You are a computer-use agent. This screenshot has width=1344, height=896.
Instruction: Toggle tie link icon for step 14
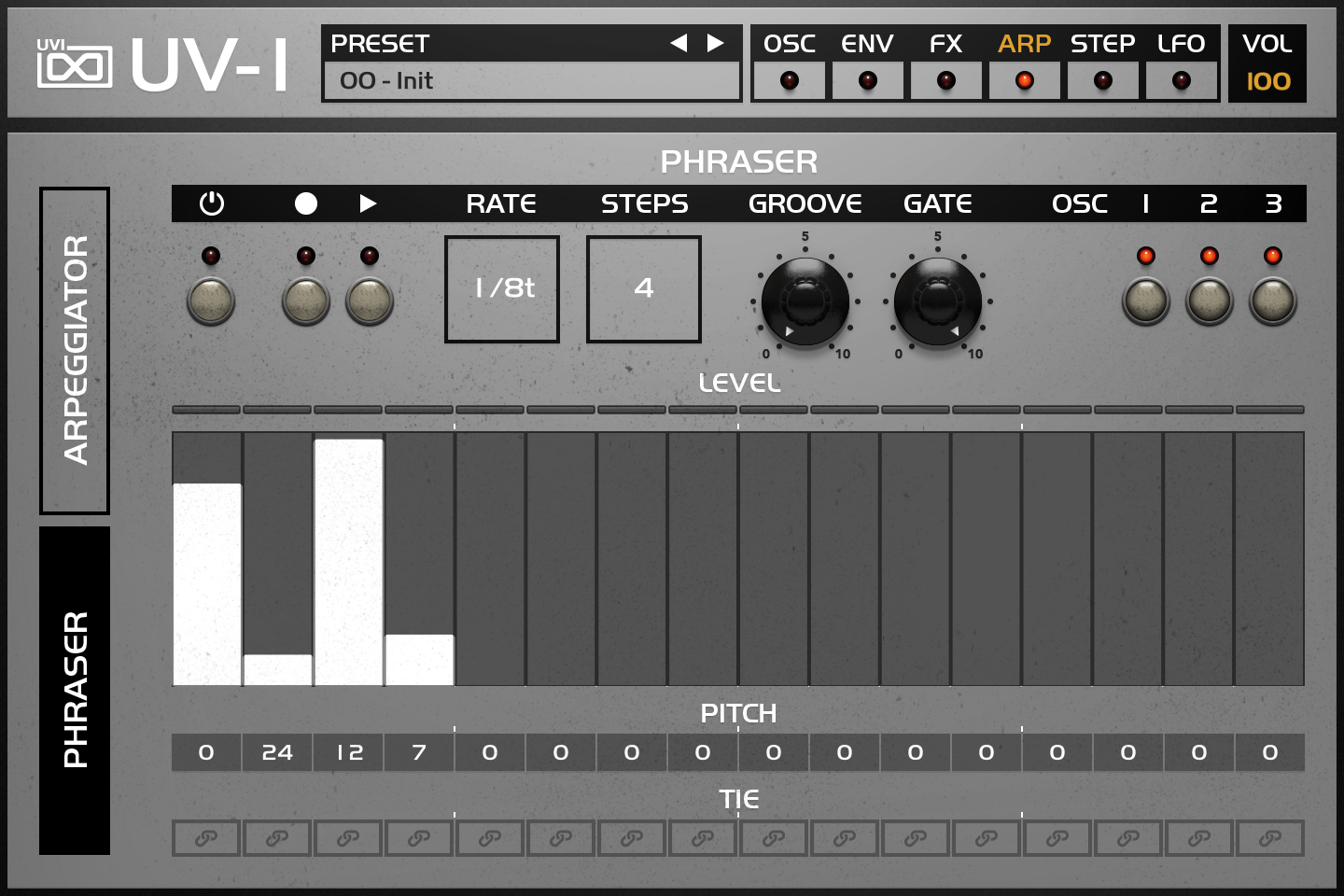coord(1129,838)
